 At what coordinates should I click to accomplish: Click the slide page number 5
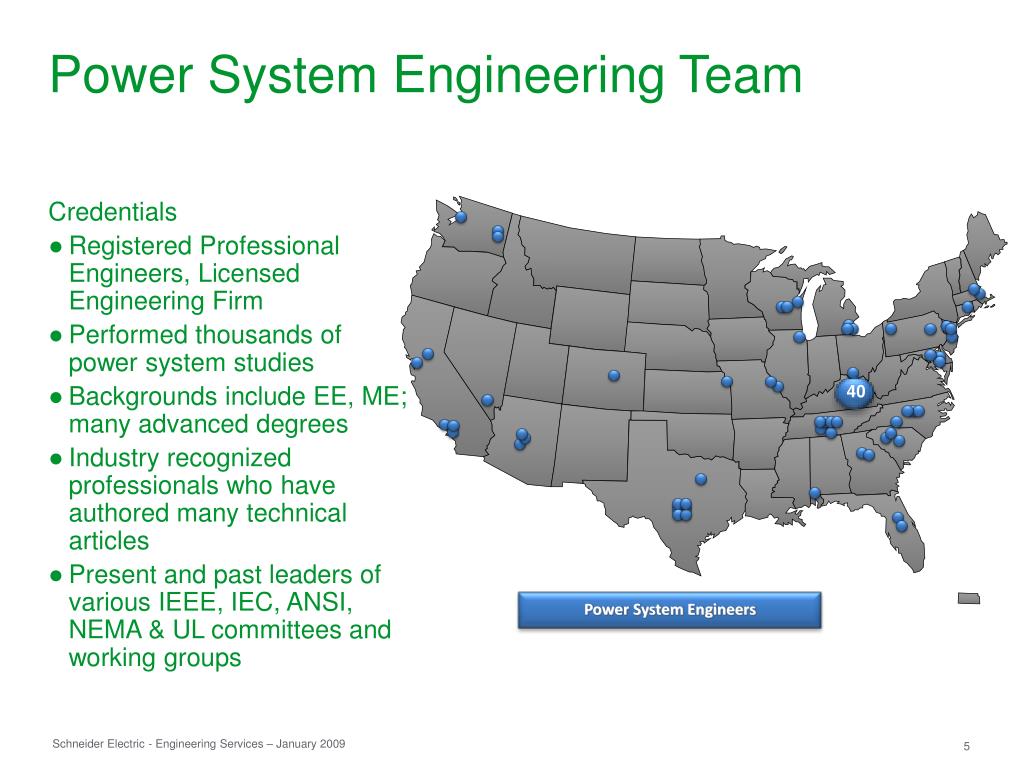(x=967, y=746)
